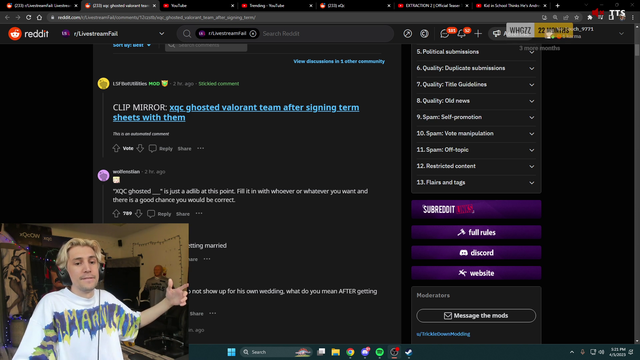
Task: Downvote the LSFBotUtilities stickied comment
Action: click(x=140, y=148)
